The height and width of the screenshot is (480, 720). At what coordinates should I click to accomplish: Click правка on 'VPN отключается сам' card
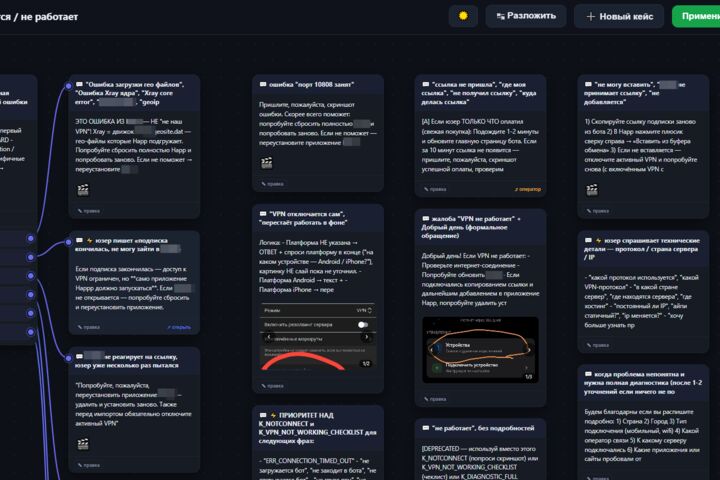pyautogui.click(x=272, y=386)
